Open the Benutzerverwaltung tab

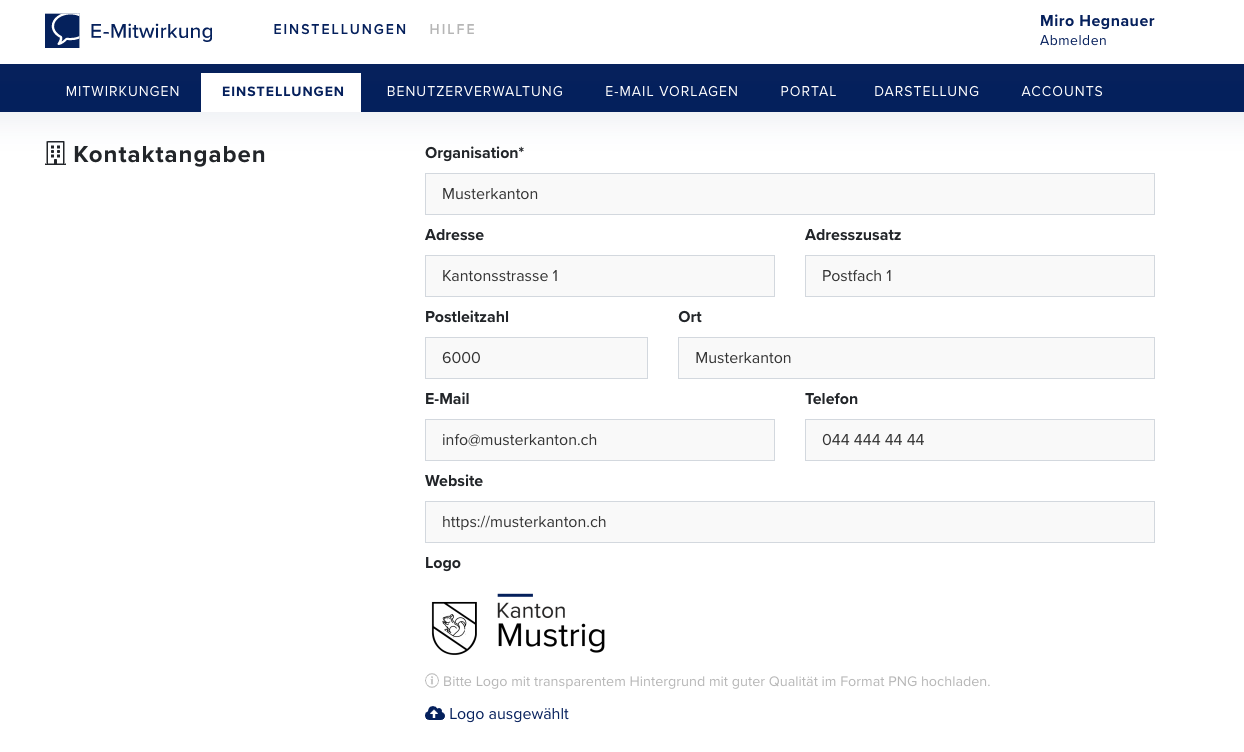tap(475, 91)
